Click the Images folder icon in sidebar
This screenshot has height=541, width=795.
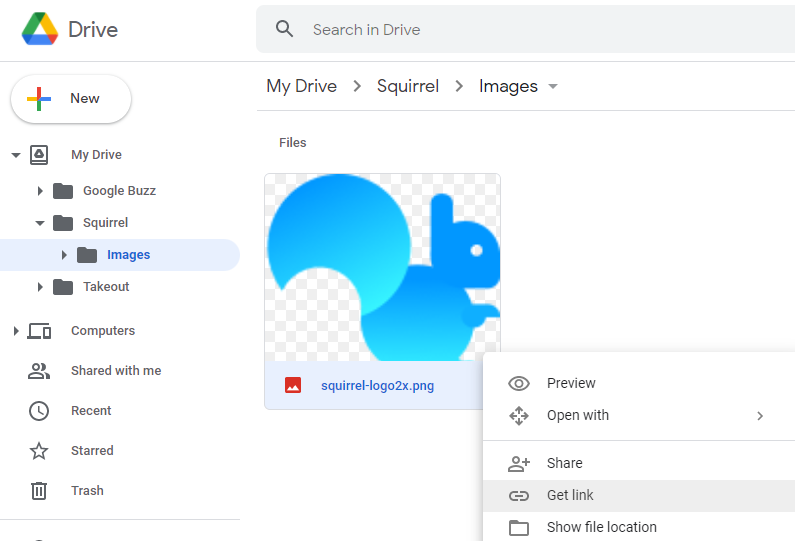click(87, 255)
